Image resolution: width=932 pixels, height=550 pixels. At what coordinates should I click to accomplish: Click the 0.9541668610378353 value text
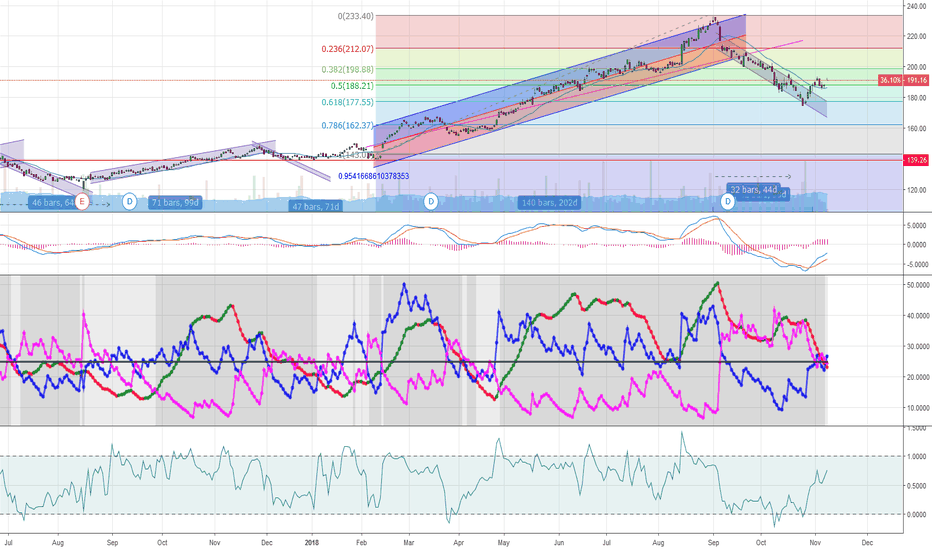coord(373,176)
